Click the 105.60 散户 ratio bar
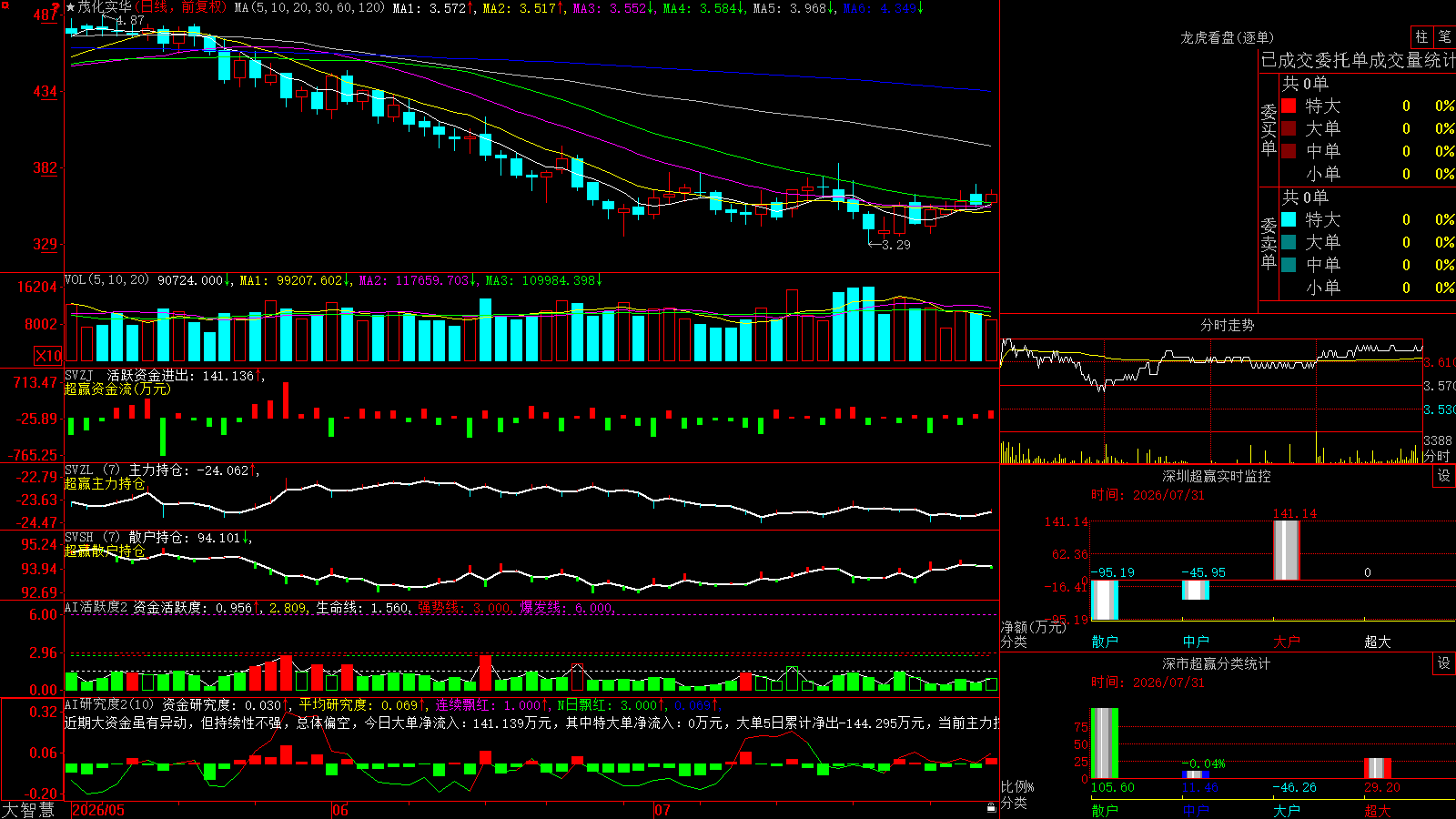The height and width of the screenshot is (819, 1456). 1105,743
